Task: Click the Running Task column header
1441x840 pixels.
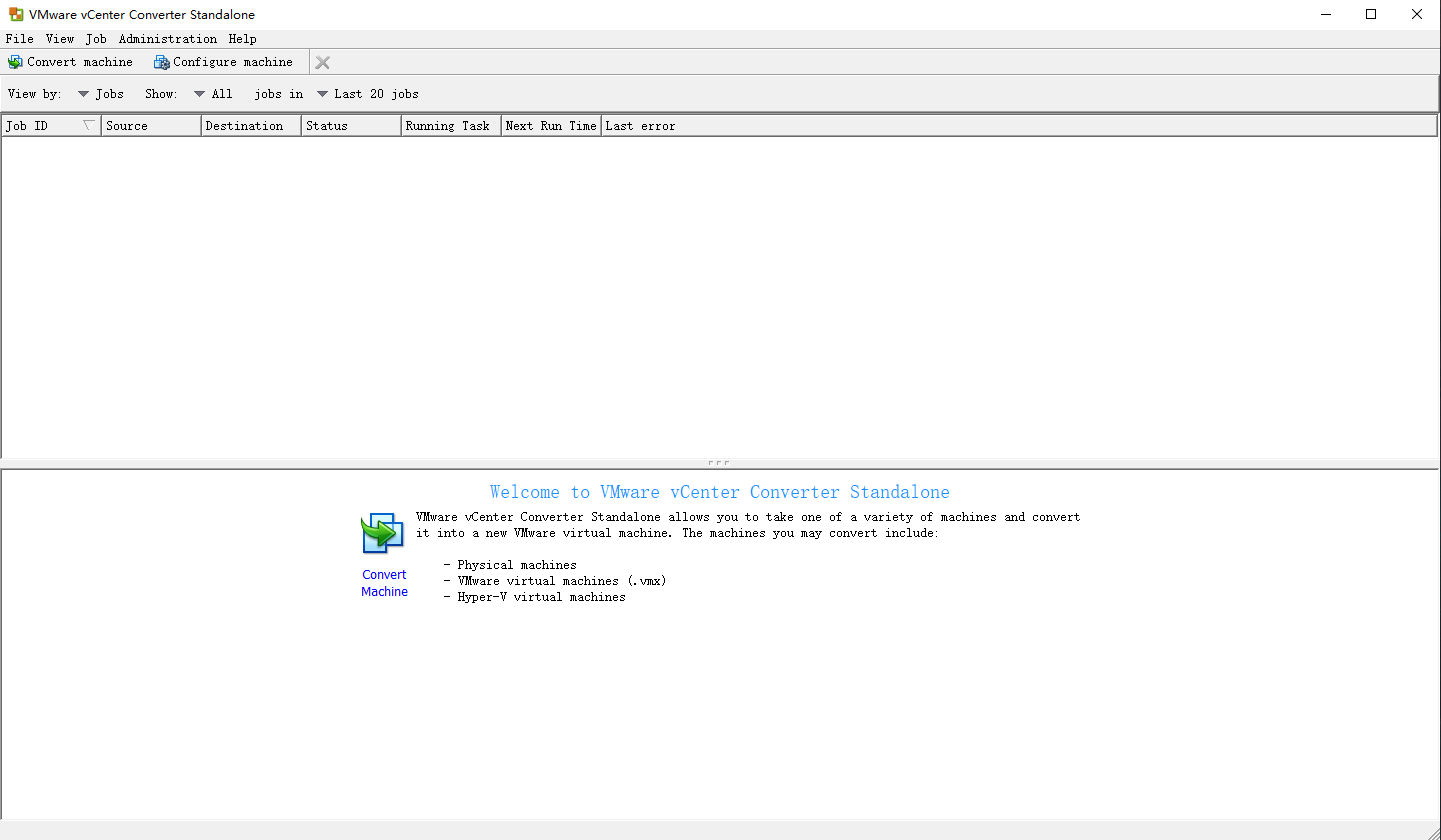Action: click(451, 126)
